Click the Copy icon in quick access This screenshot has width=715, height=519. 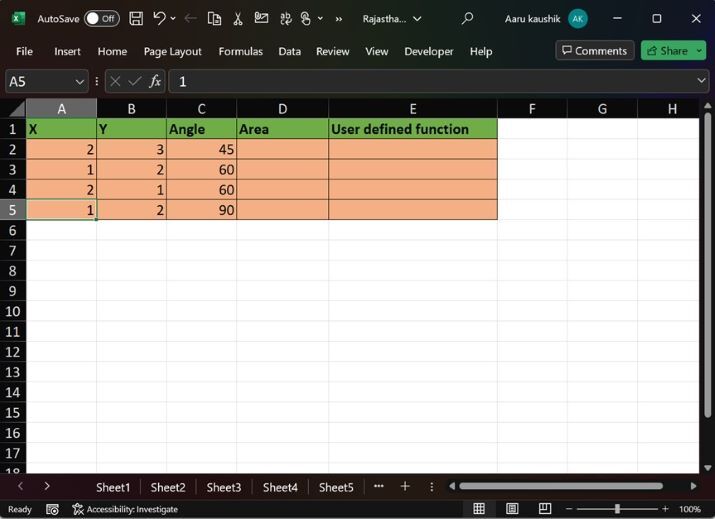point(214,19)
